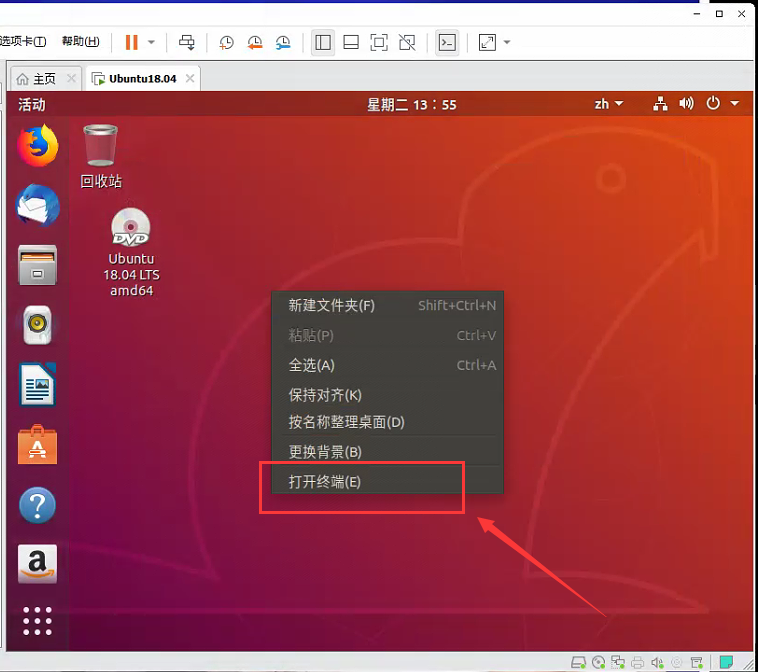Click the USB archive box status bar icon
The width and height of the screenshot is (758, 672).
click(697, 662)
